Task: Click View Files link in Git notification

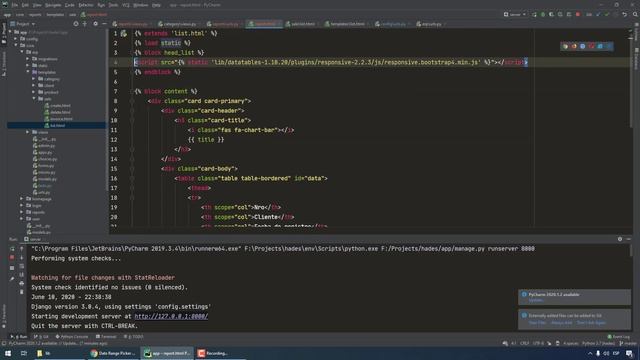Action: tap(537, 323)
